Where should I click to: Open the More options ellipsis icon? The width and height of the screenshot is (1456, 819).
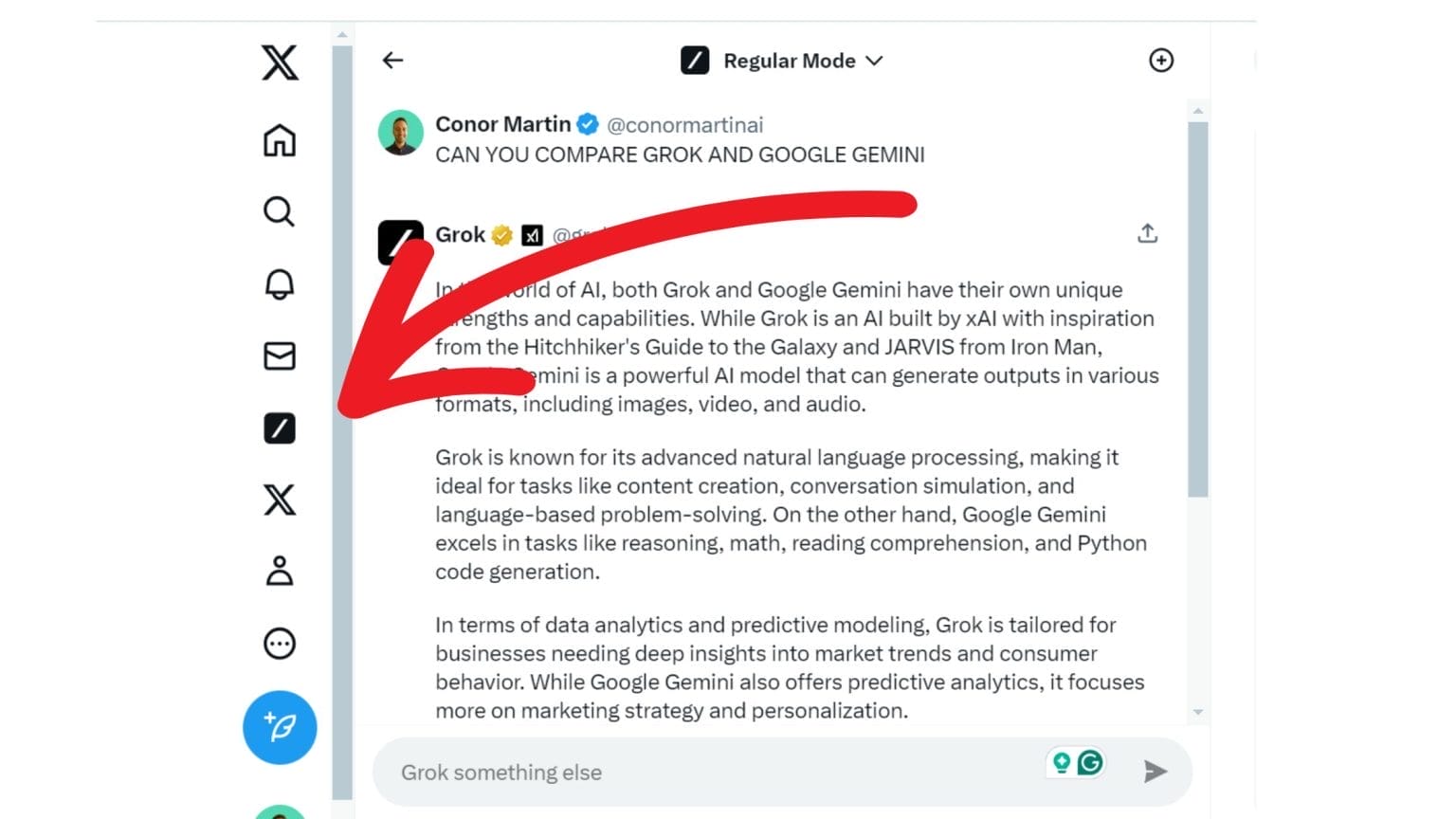[x=279, y=644]
